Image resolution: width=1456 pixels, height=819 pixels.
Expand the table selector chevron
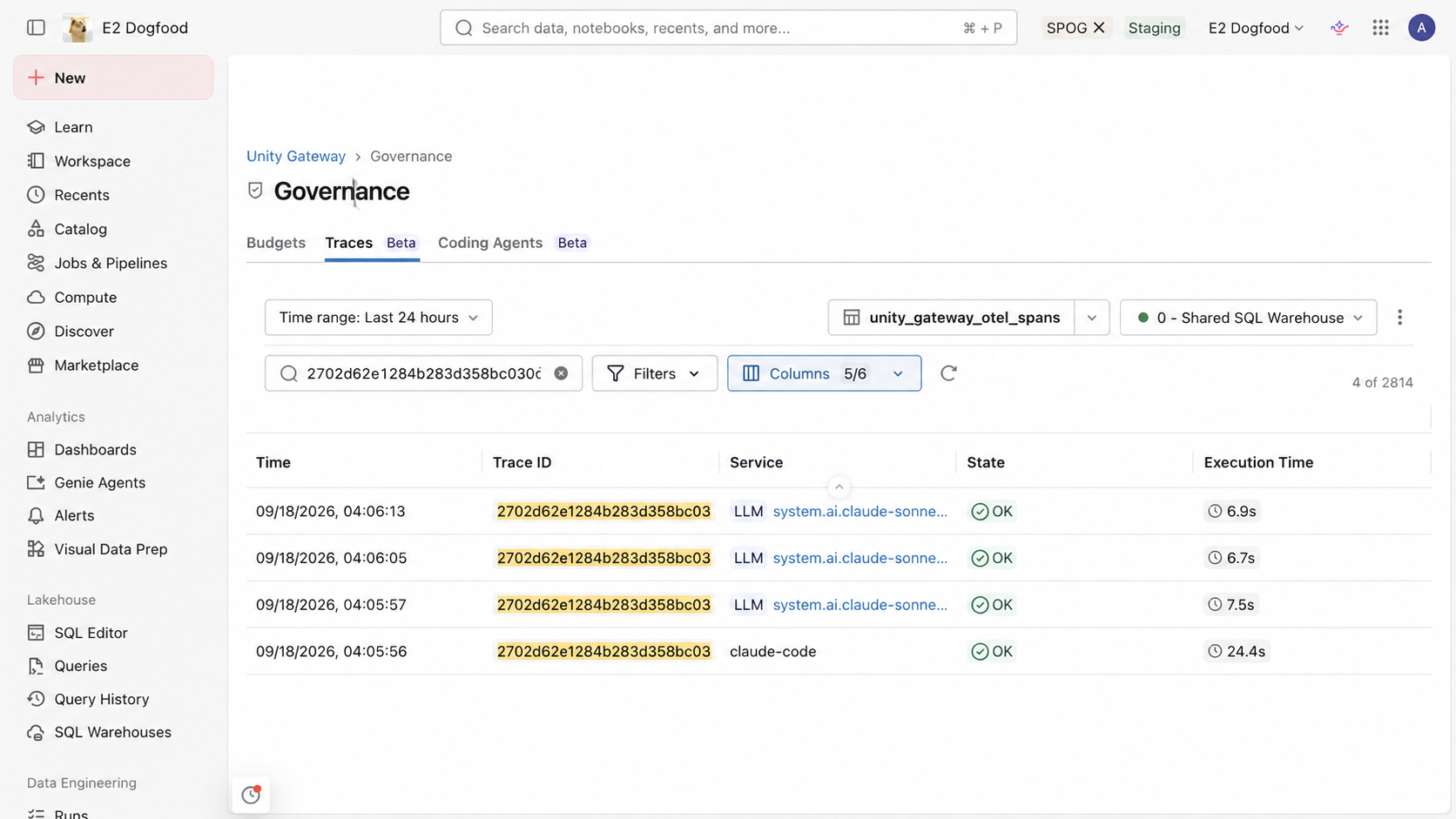coord(1092,318)
